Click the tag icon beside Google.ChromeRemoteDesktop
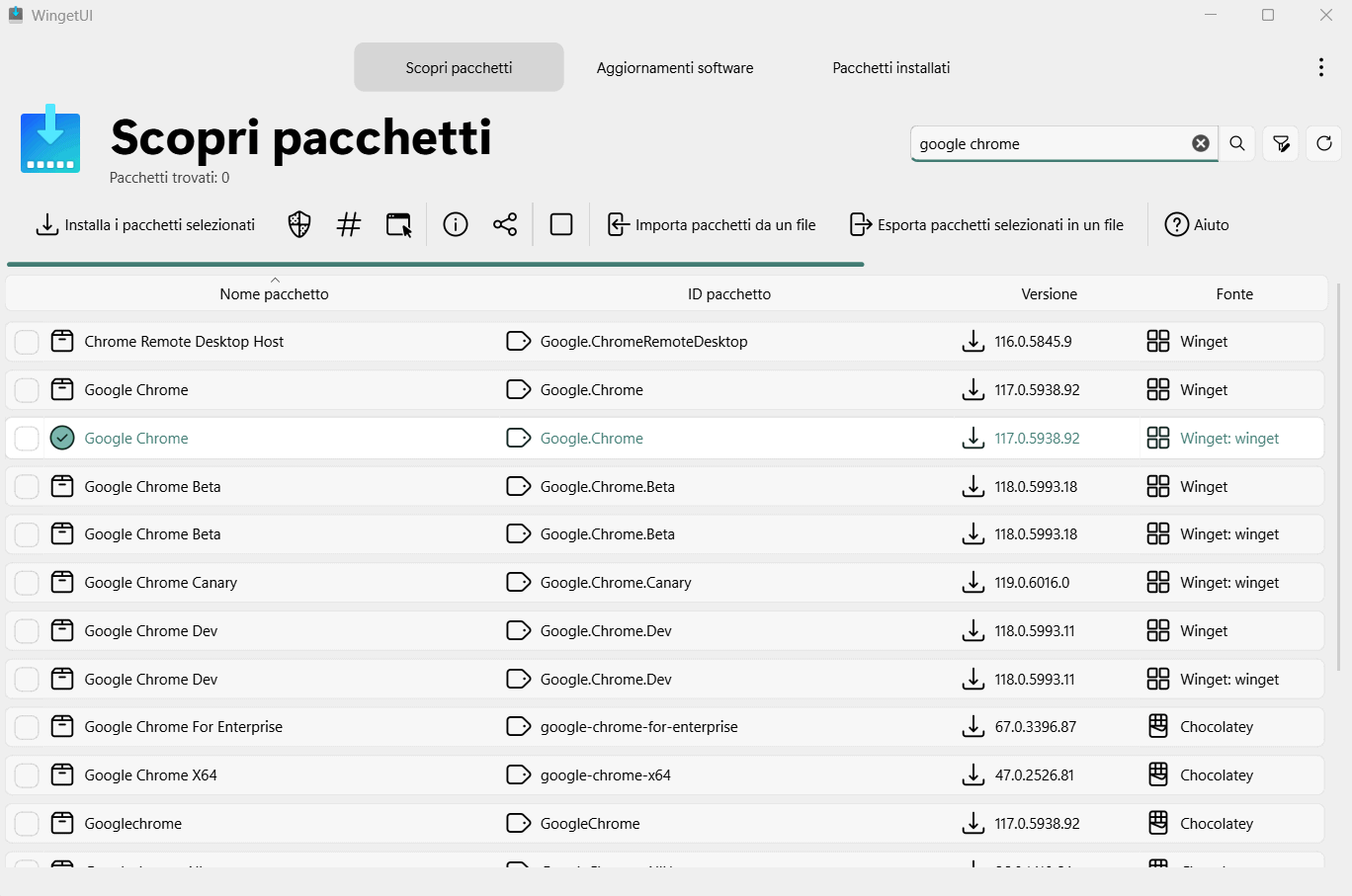Screen dimensions: 1352x896 point(519,342)
